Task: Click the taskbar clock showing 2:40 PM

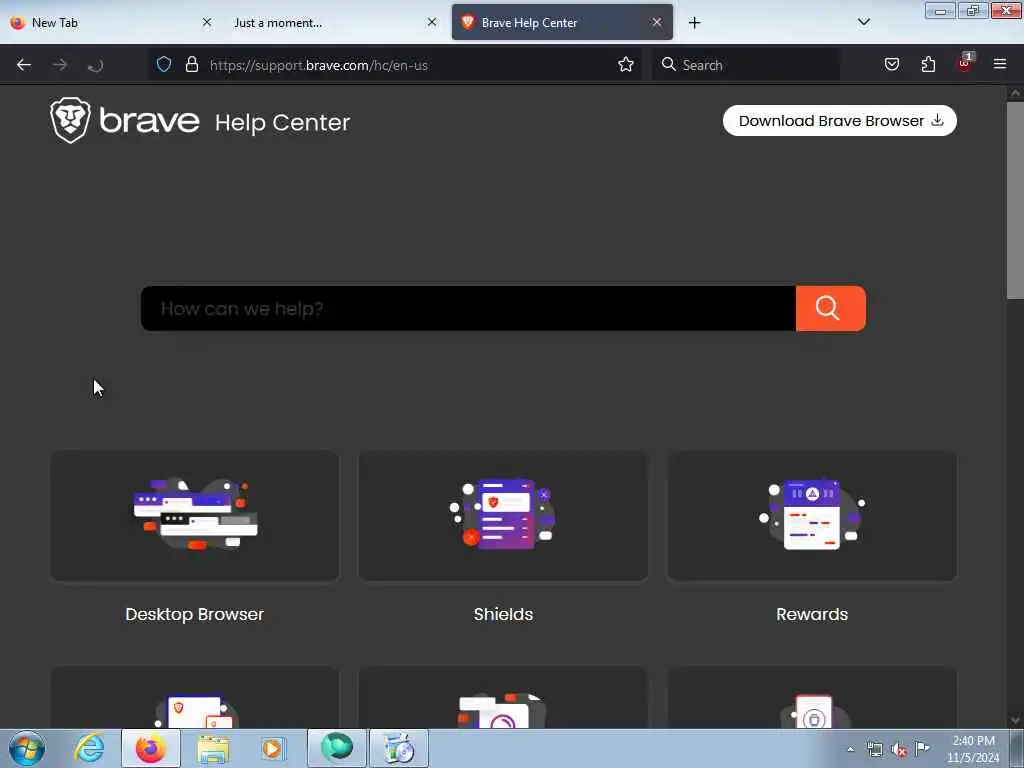Action: 973,749
